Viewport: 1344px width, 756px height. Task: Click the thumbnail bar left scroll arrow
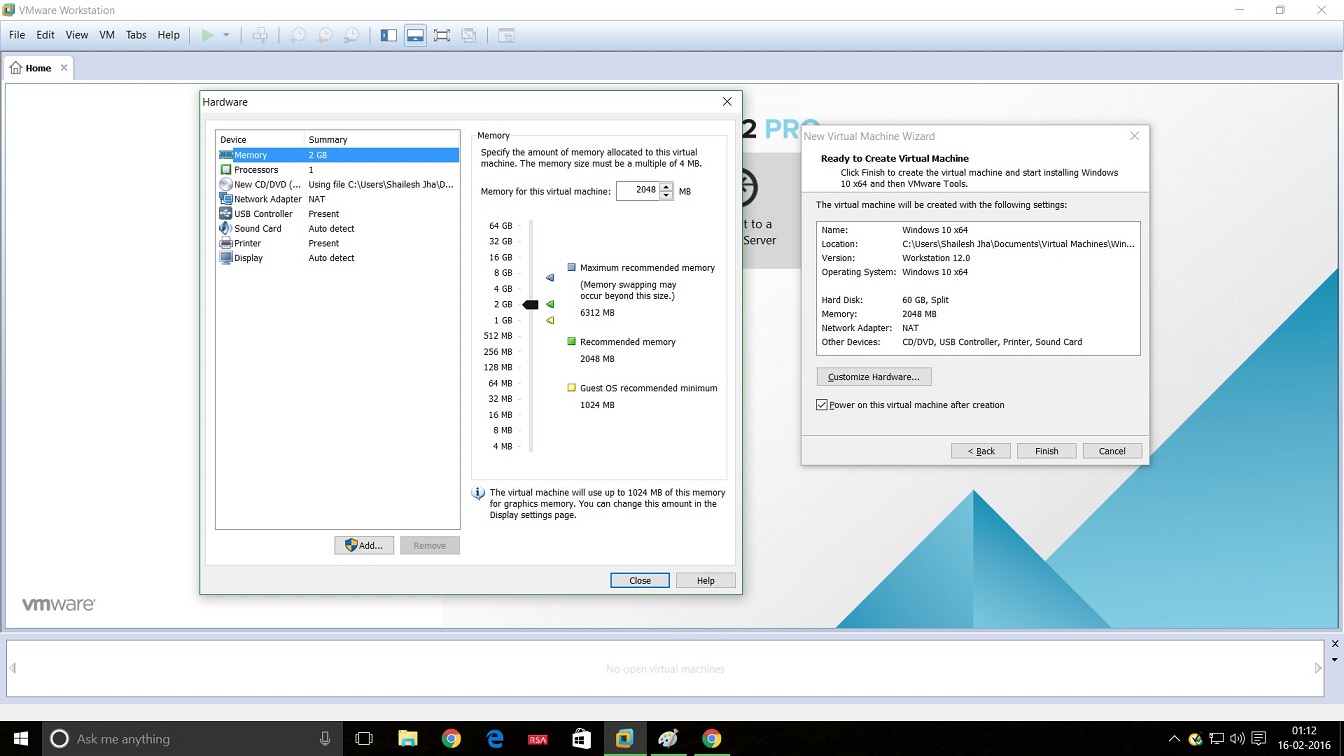pyautogui.click(x=13, y=669)
